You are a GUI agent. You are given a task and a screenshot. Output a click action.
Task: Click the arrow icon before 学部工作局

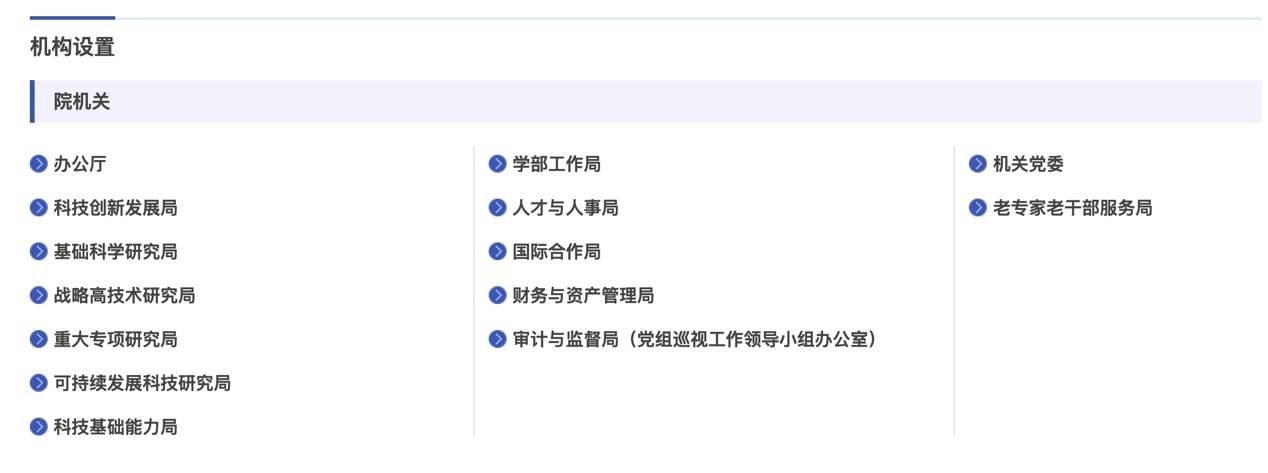coord(498,164)
